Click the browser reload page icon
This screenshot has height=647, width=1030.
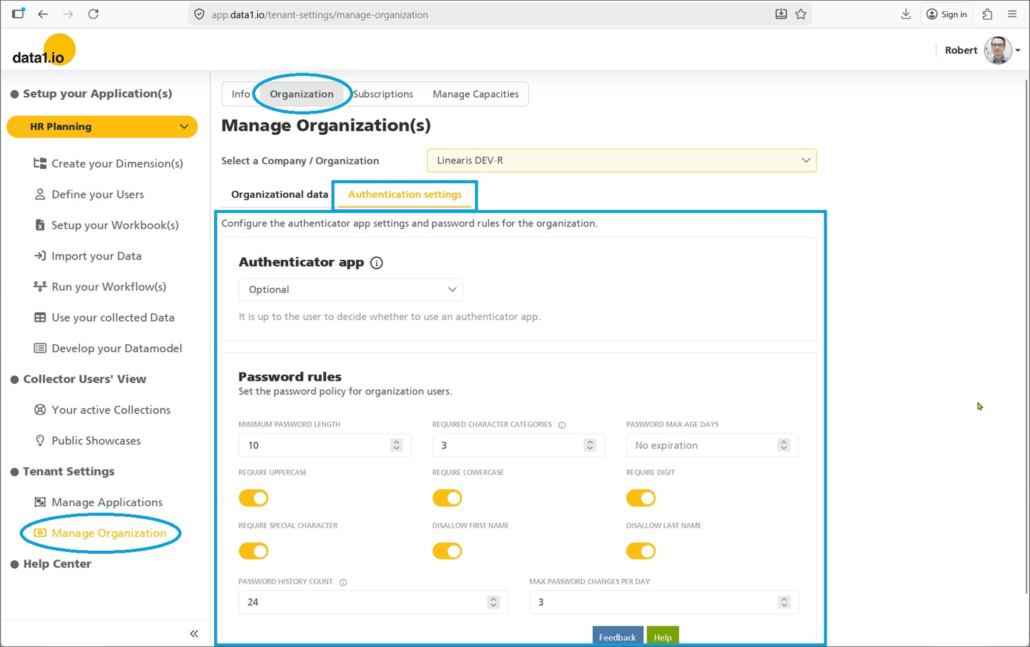(x=93, y=14)
